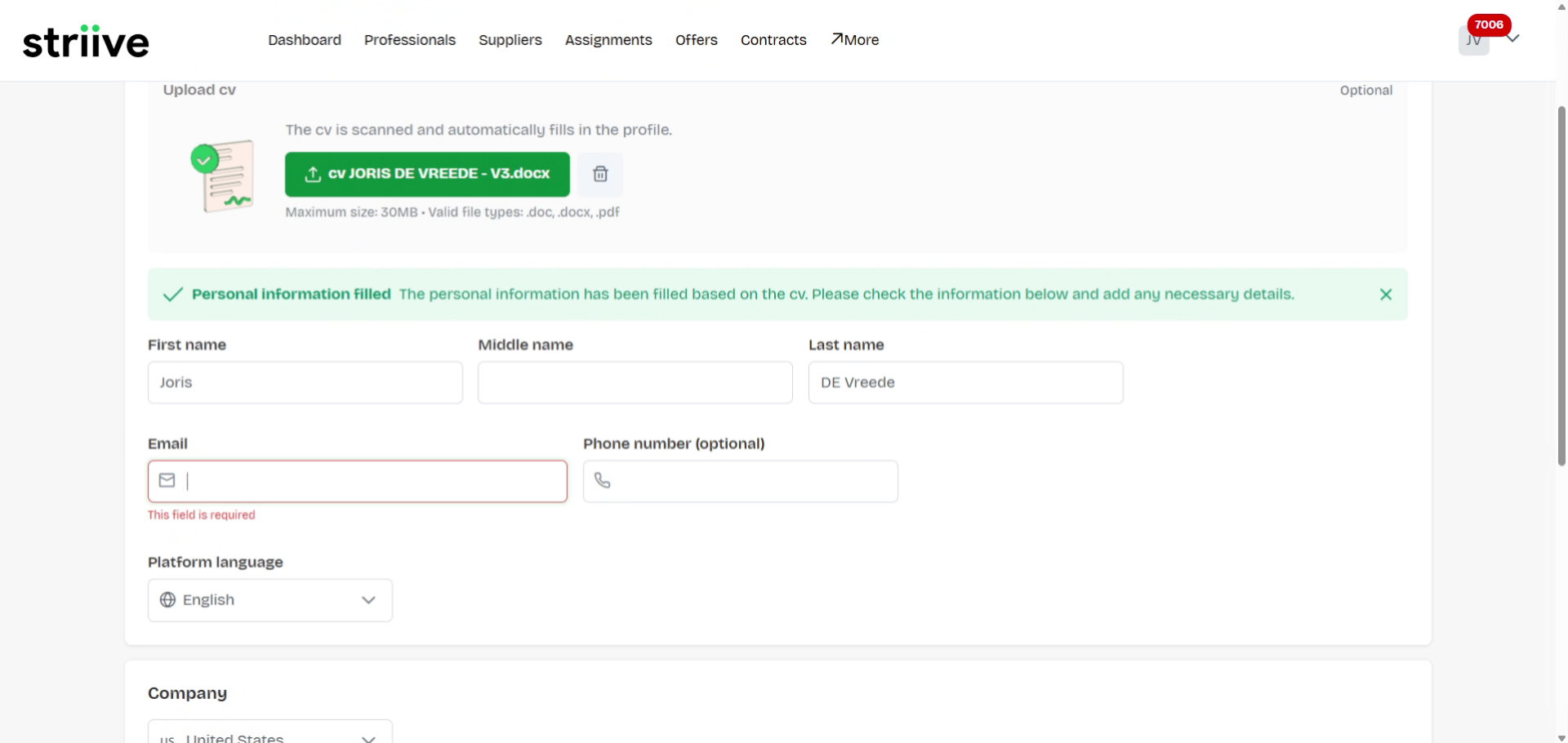
Task: Click the globe icon in Platform language selector
Action: coord(167,599)
